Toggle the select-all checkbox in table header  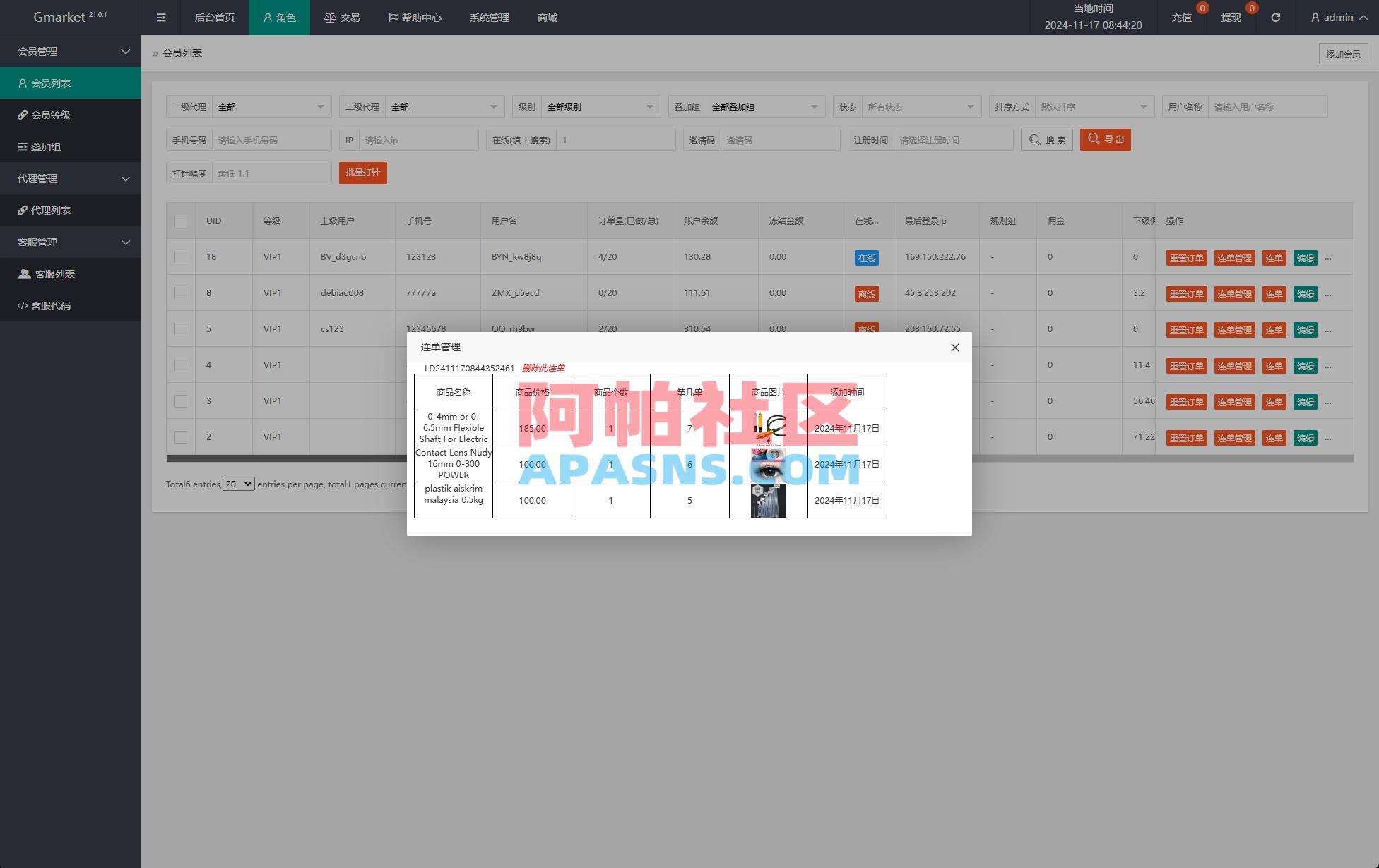click(x=181, y=220)
